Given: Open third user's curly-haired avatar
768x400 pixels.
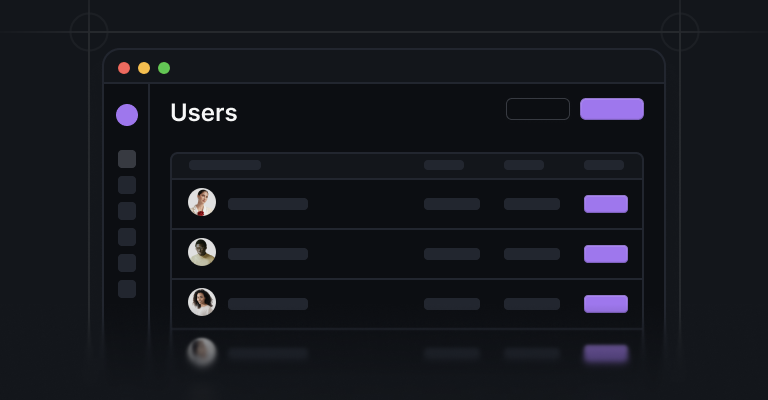Looking at the screenshot, I should click(x=202, y=302).
